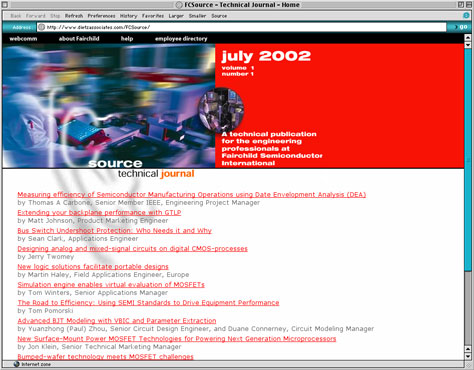The image size is (474, 370).
Task: Open the Simulation engine enables virtual evaluation of MOSFETs link
Action: click(x=111, y=284)
